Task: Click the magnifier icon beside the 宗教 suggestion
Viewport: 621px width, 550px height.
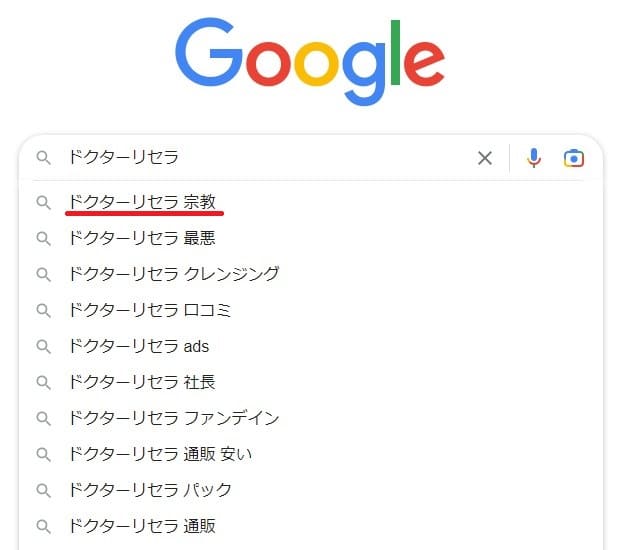Action: [x=44, y=202]
